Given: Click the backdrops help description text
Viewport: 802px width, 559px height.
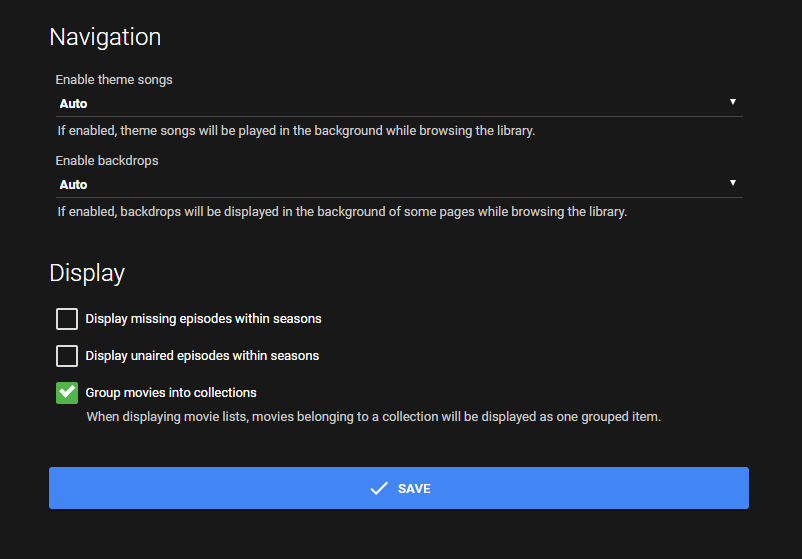Looking at the screenshot, I should [342, 212].
